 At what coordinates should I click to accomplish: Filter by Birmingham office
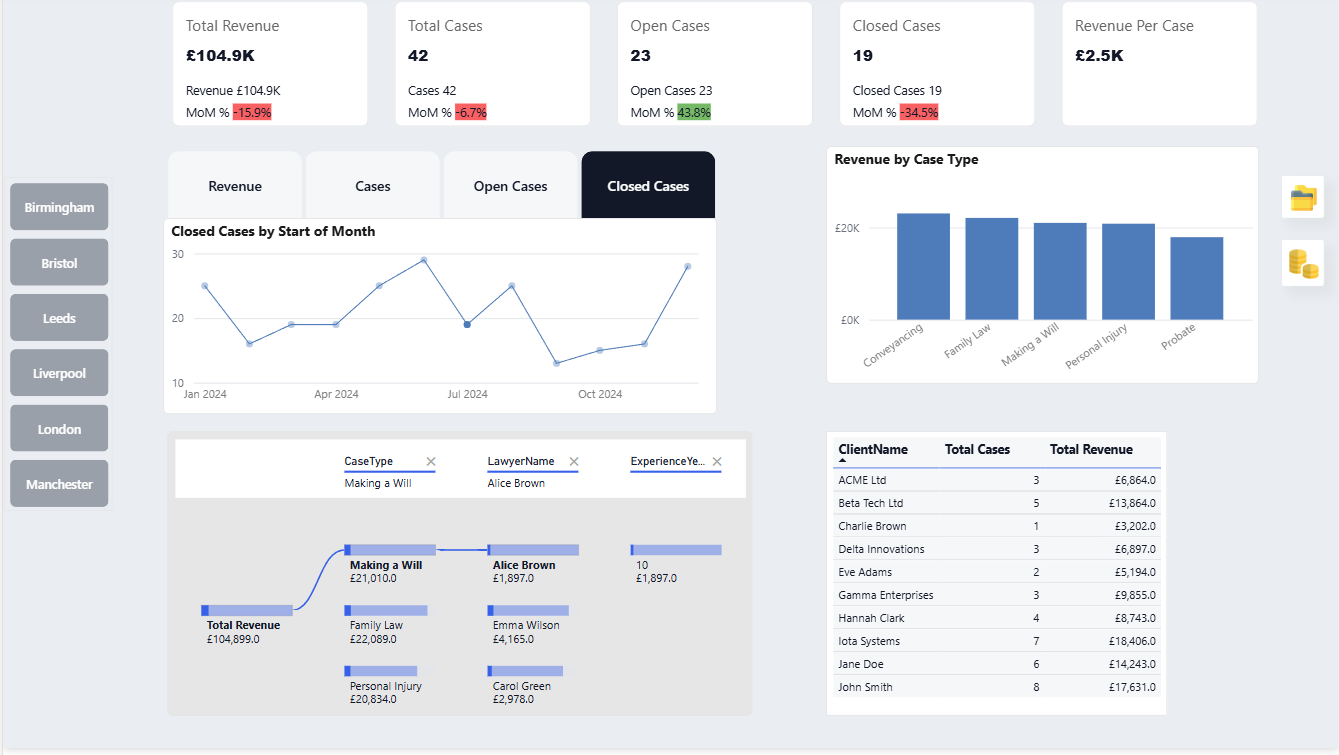point(59,207)
